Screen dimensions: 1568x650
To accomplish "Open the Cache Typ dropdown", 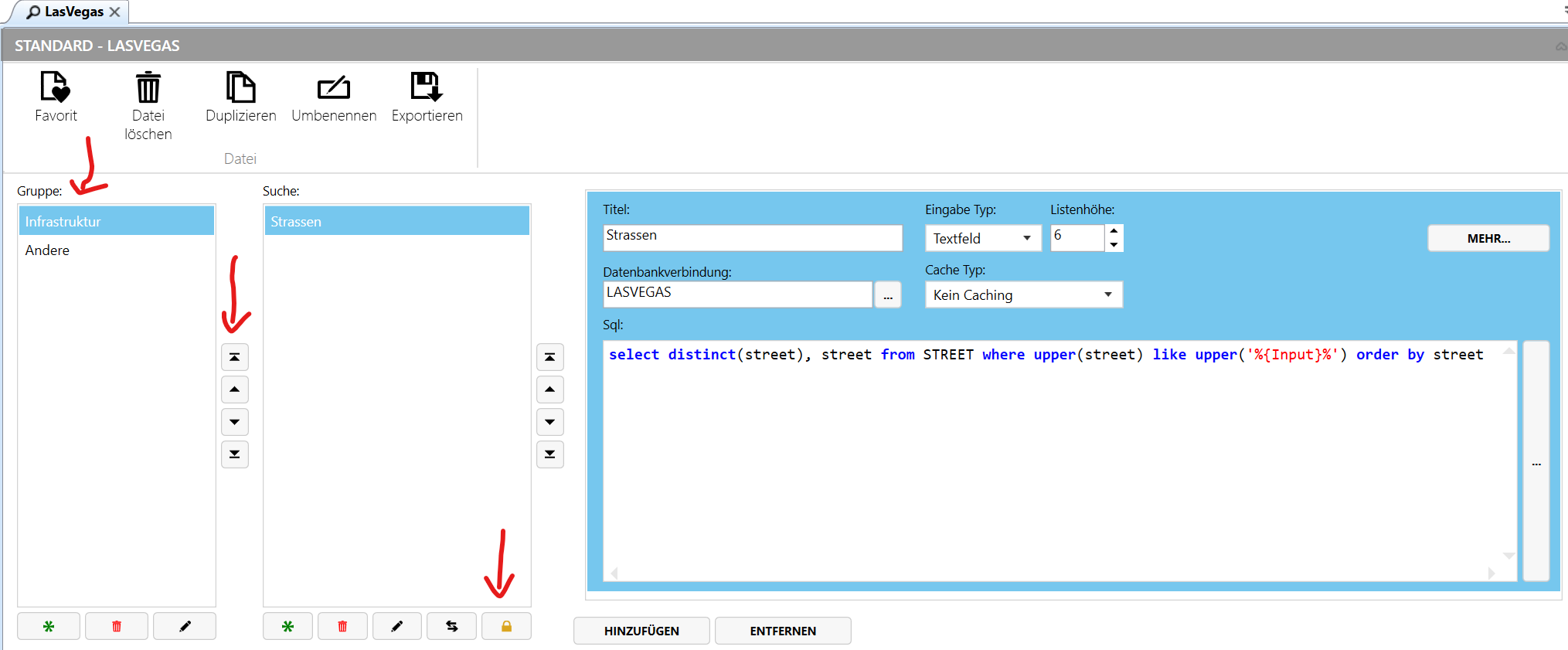I will [1024, 294].
